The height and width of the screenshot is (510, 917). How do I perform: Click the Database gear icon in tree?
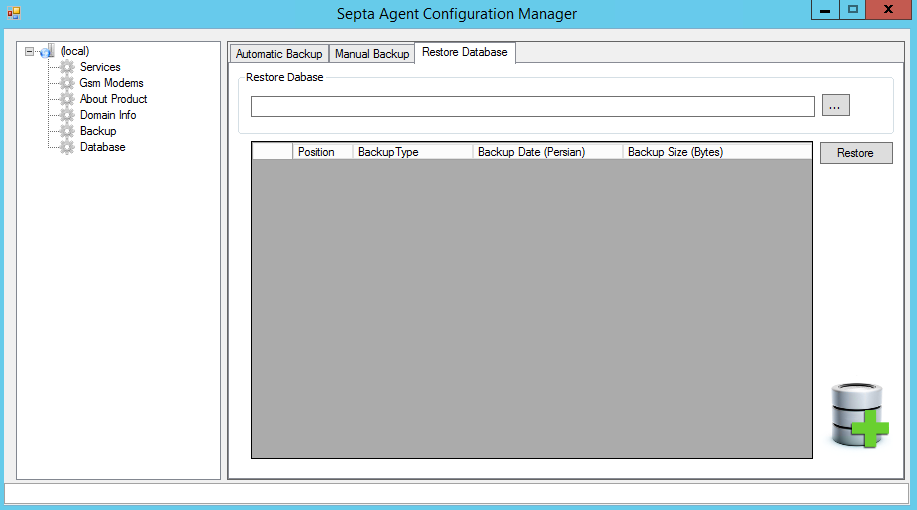[67, 147]
